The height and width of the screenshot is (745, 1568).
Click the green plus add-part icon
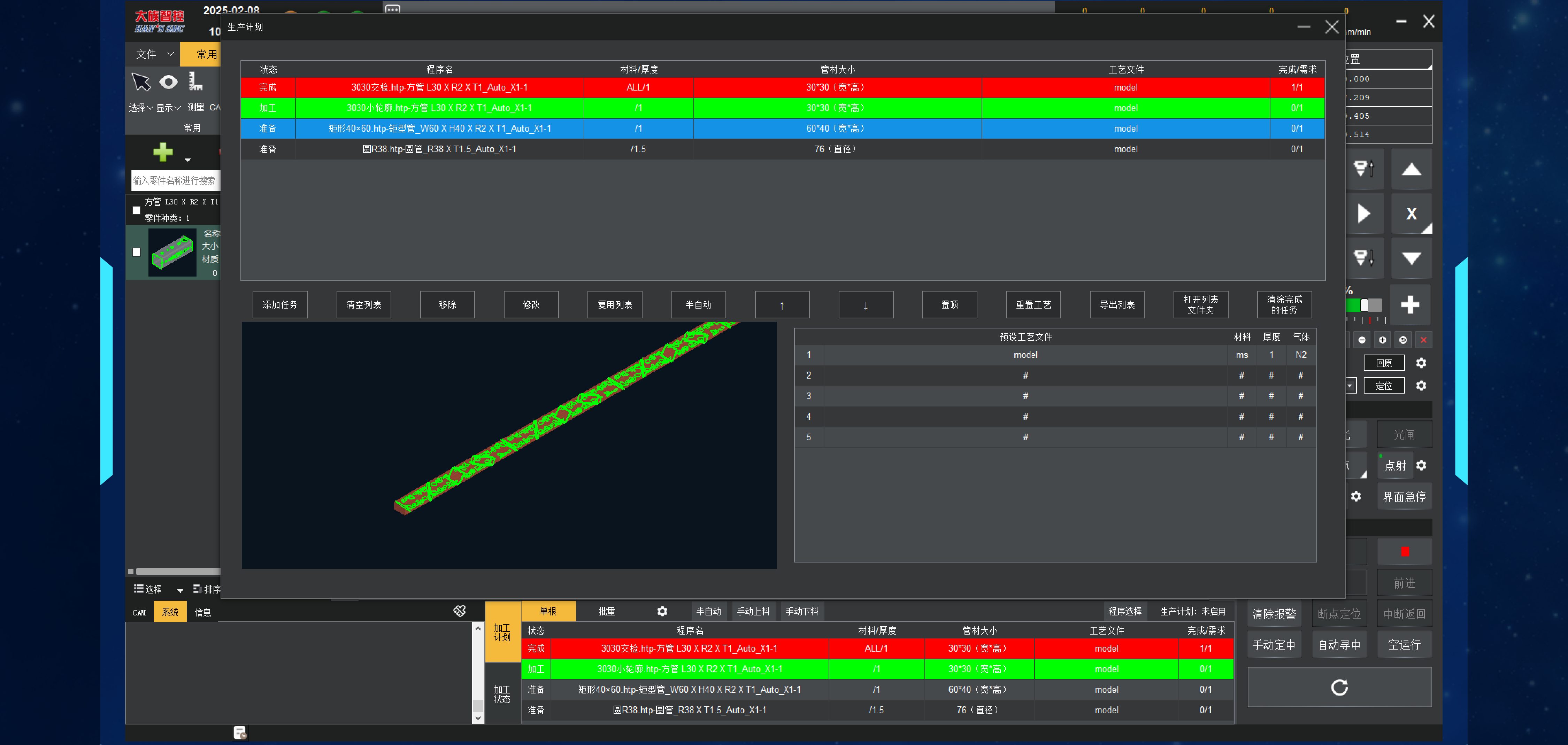(x=163, y=152)
